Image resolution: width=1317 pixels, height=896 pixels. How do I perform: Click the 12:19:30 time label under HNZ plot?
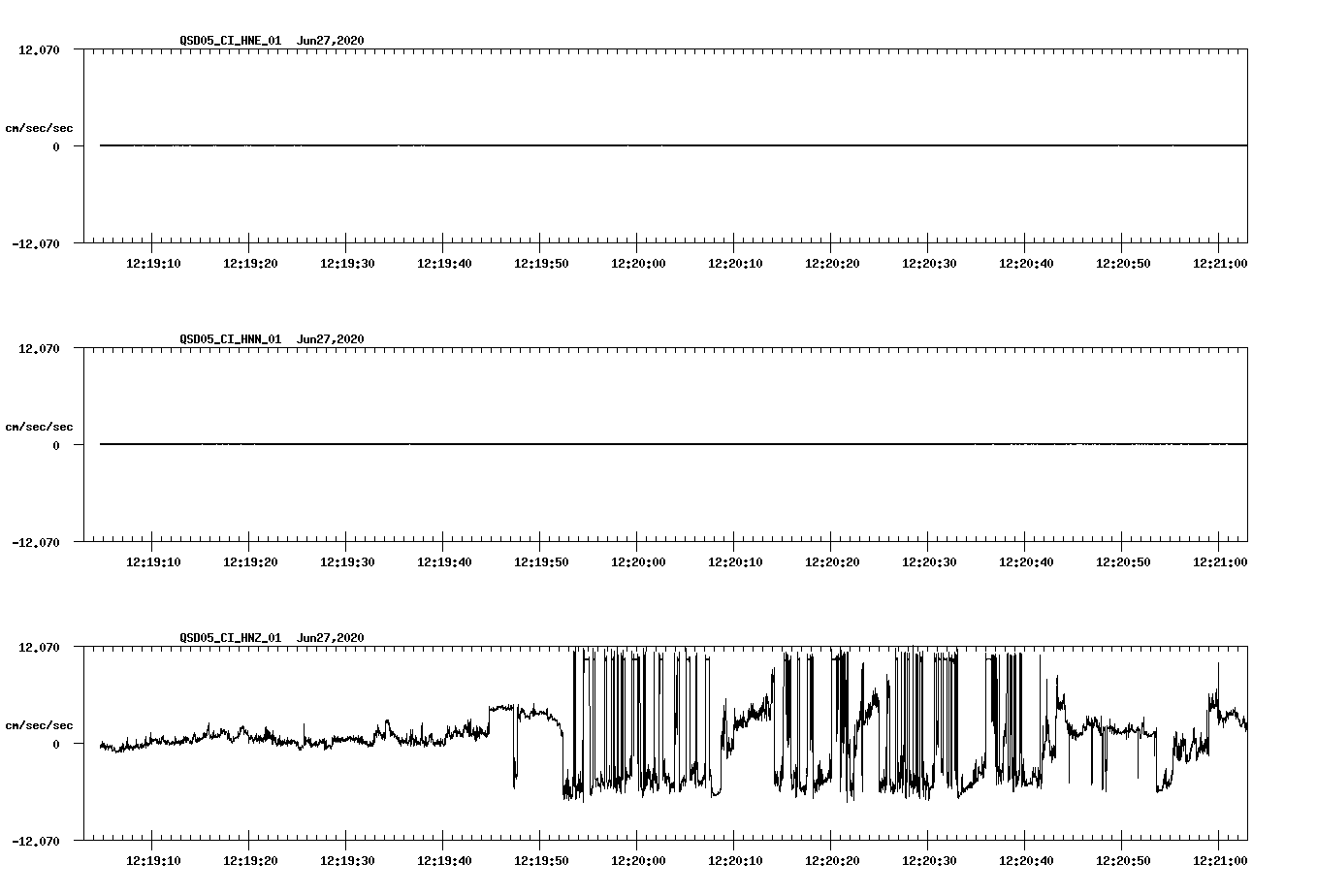click(x=347, y=861)
